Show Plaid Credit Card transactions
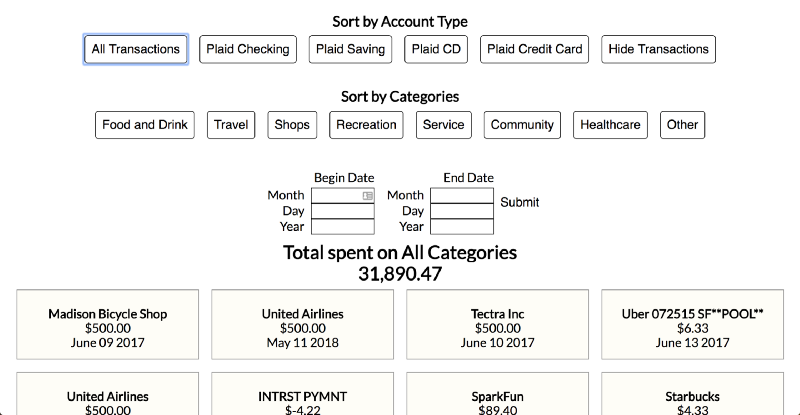The image size is (800, 415). 534,49
